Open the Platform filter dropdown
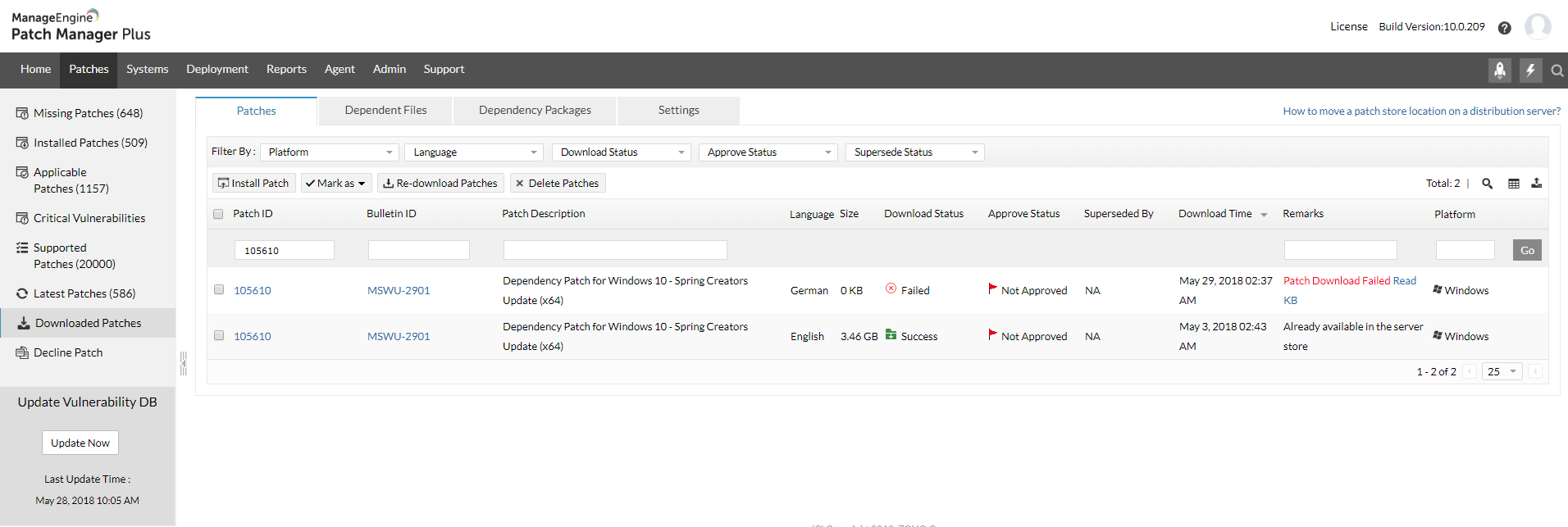The width and height of the screenshot is (1568, 527). pyautogui.click(x=330, y=152)
